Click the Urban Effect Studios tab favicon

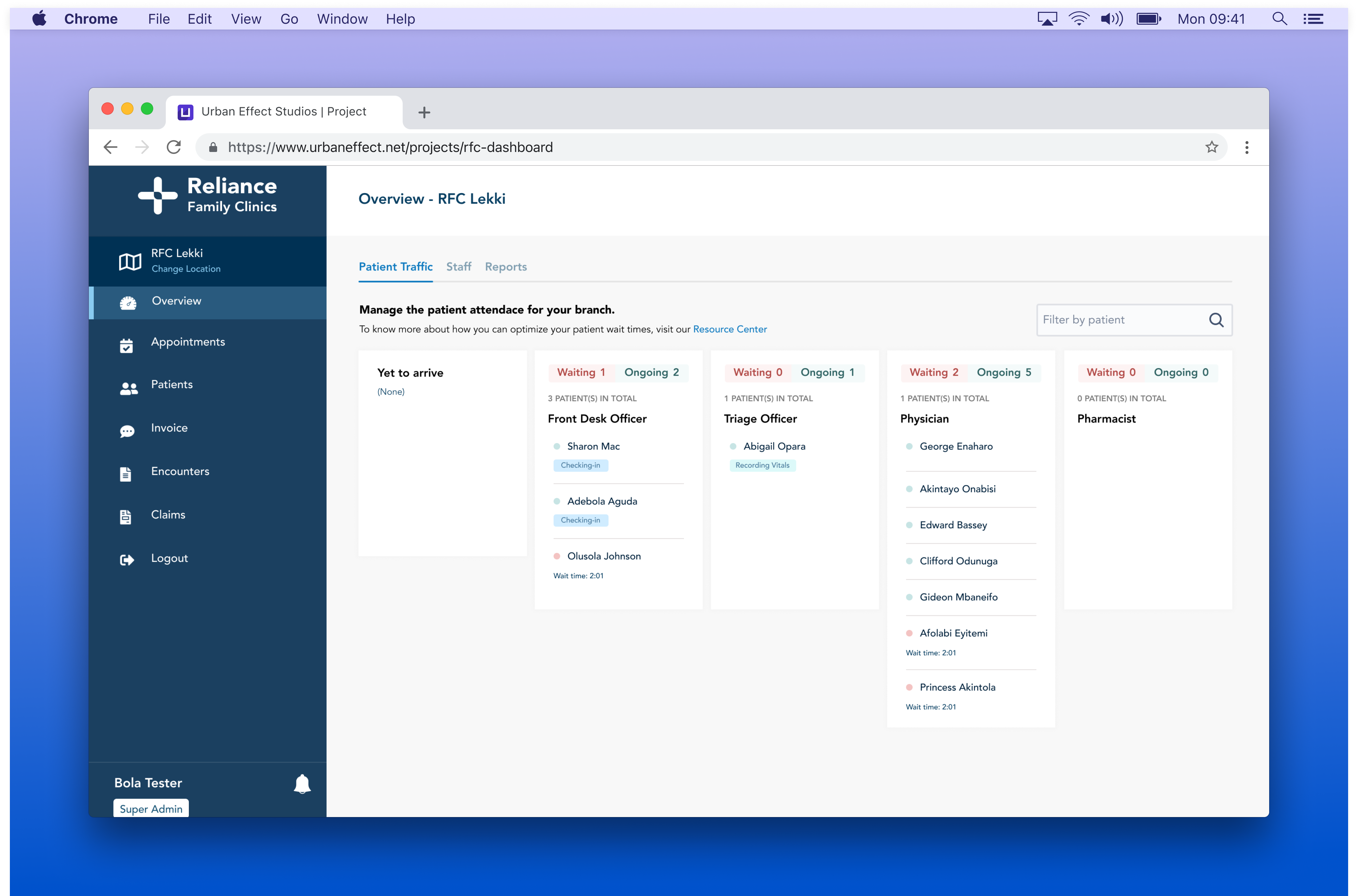185,112
